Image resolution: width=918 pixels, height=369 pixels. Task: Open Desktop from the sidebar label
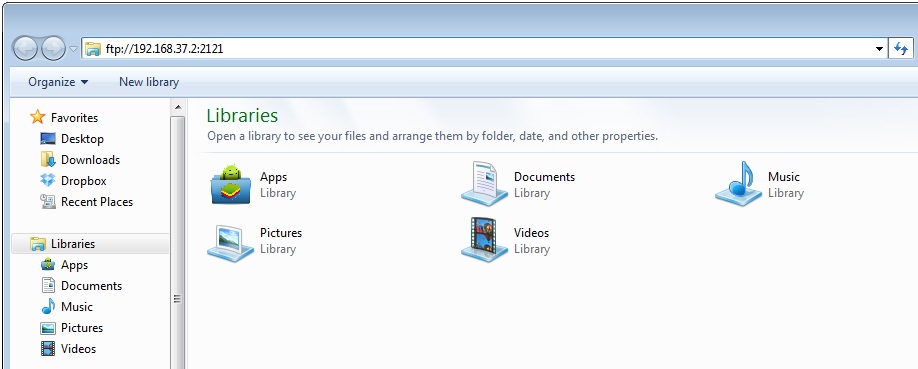point(82,139)
